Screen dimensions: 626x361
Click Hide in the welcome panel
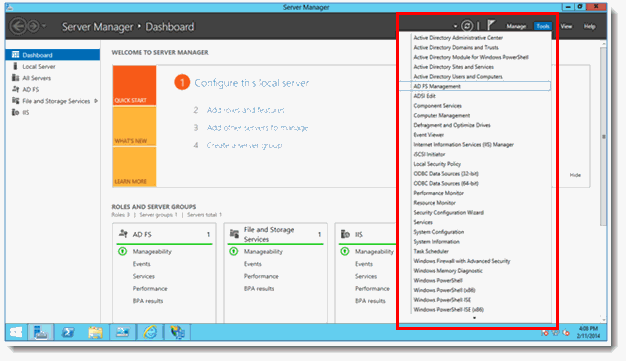tap(575, 175)
